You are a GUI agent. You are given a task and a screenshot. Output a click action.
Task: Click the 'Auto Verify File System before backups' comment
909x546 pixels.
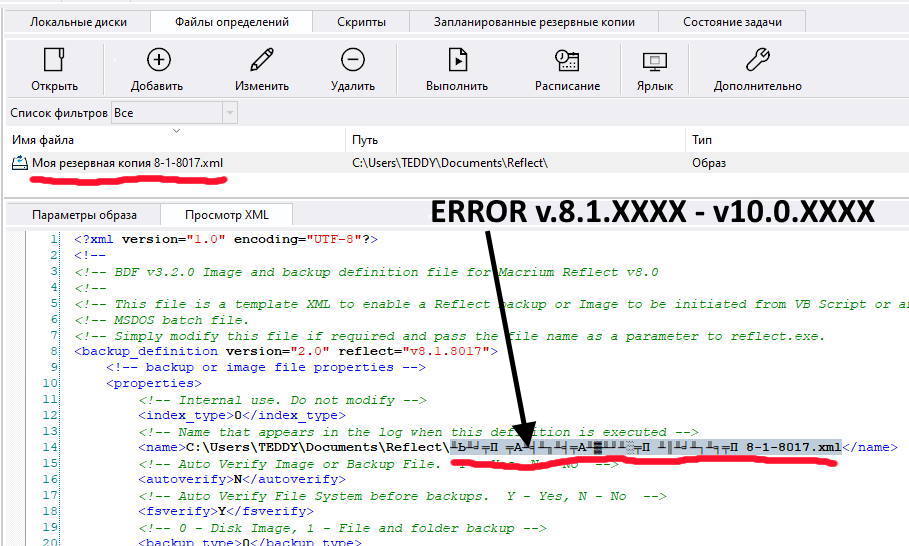402,496
